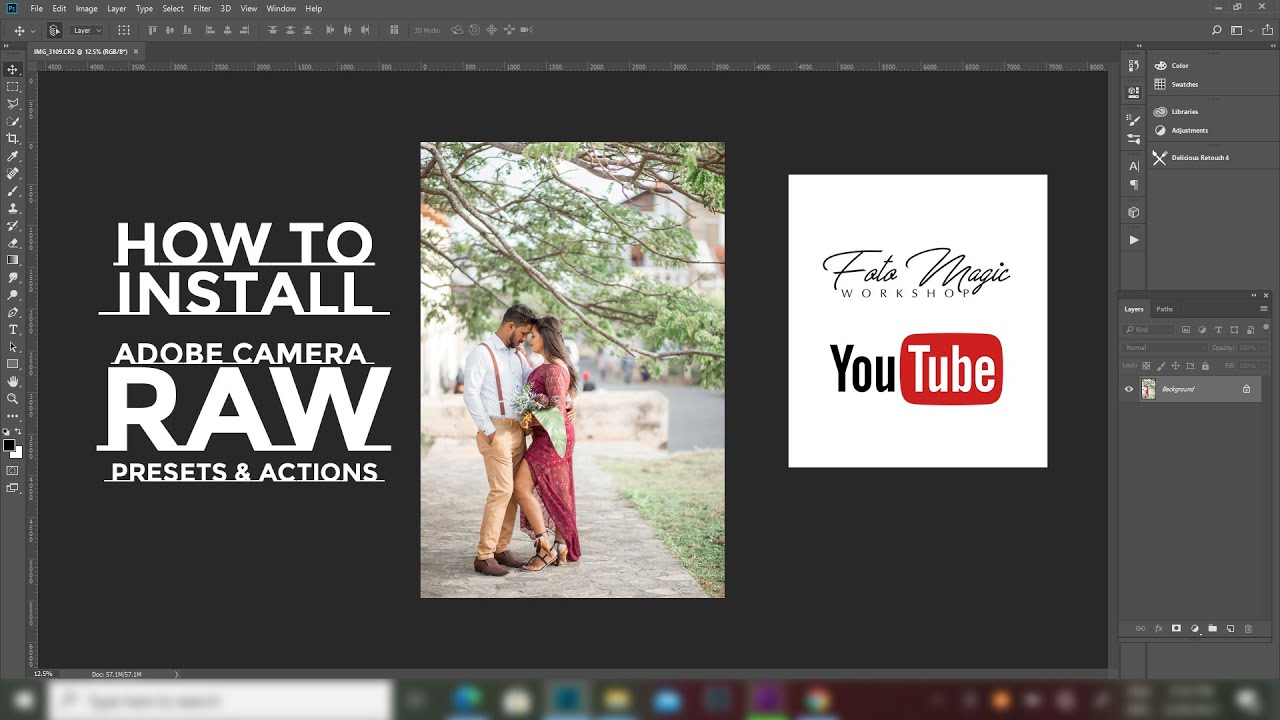
Task: Toggle Quick Mask mode
Action: coord(13,470)
